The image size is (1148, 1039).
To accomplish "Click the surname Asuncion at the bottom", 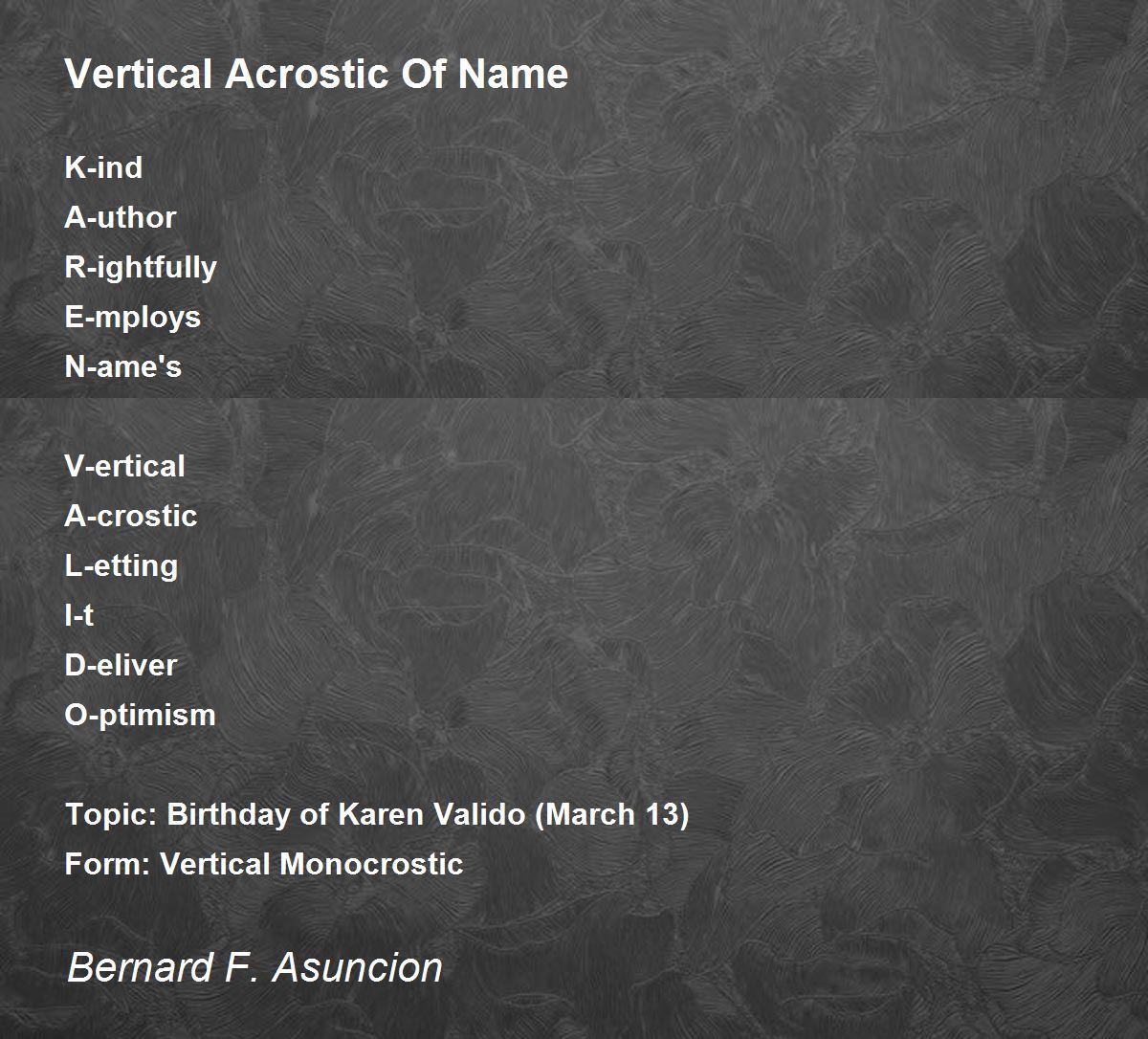I will click(x=358, y=967).
